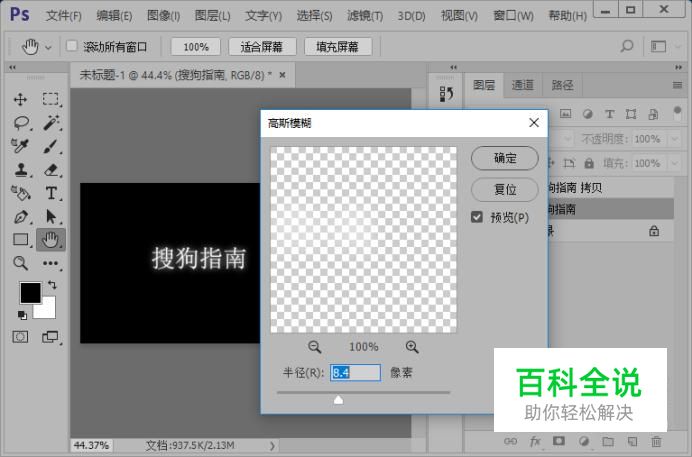Open the Layer (图层) menu
Image resolution: width=692 pixels, height=457 pixels.
[212, 16]
